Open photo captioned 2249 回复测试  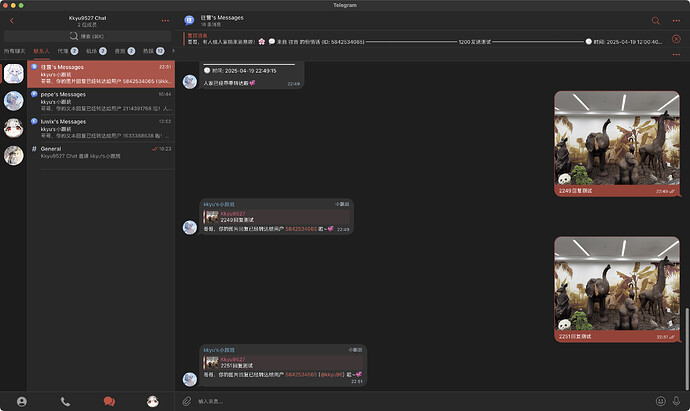tap(617, 138)
